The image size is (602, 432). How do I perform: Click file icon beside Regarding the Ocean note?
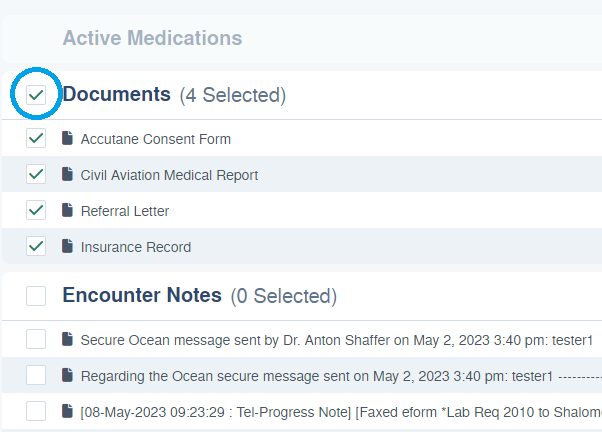pyautogui.click(x=67, y=376)
